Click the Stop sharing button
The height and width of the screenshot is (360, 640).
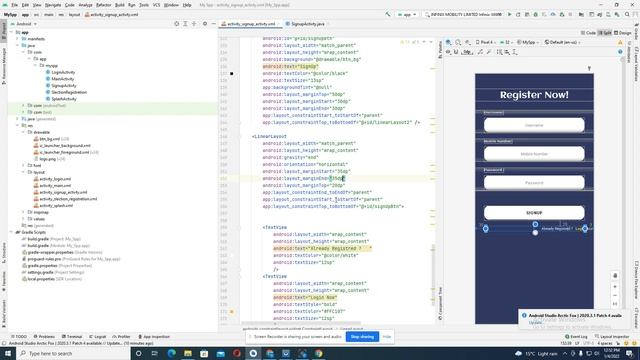[362, 336]
